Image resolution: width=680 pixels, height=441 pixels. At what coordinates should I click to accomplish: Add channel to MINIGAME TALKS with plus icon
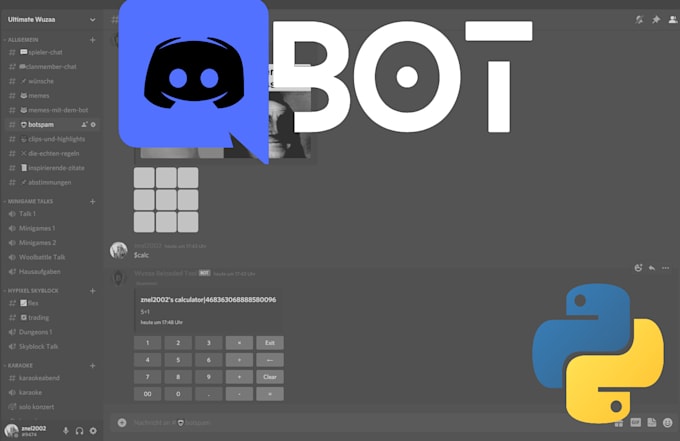(92, 202)
